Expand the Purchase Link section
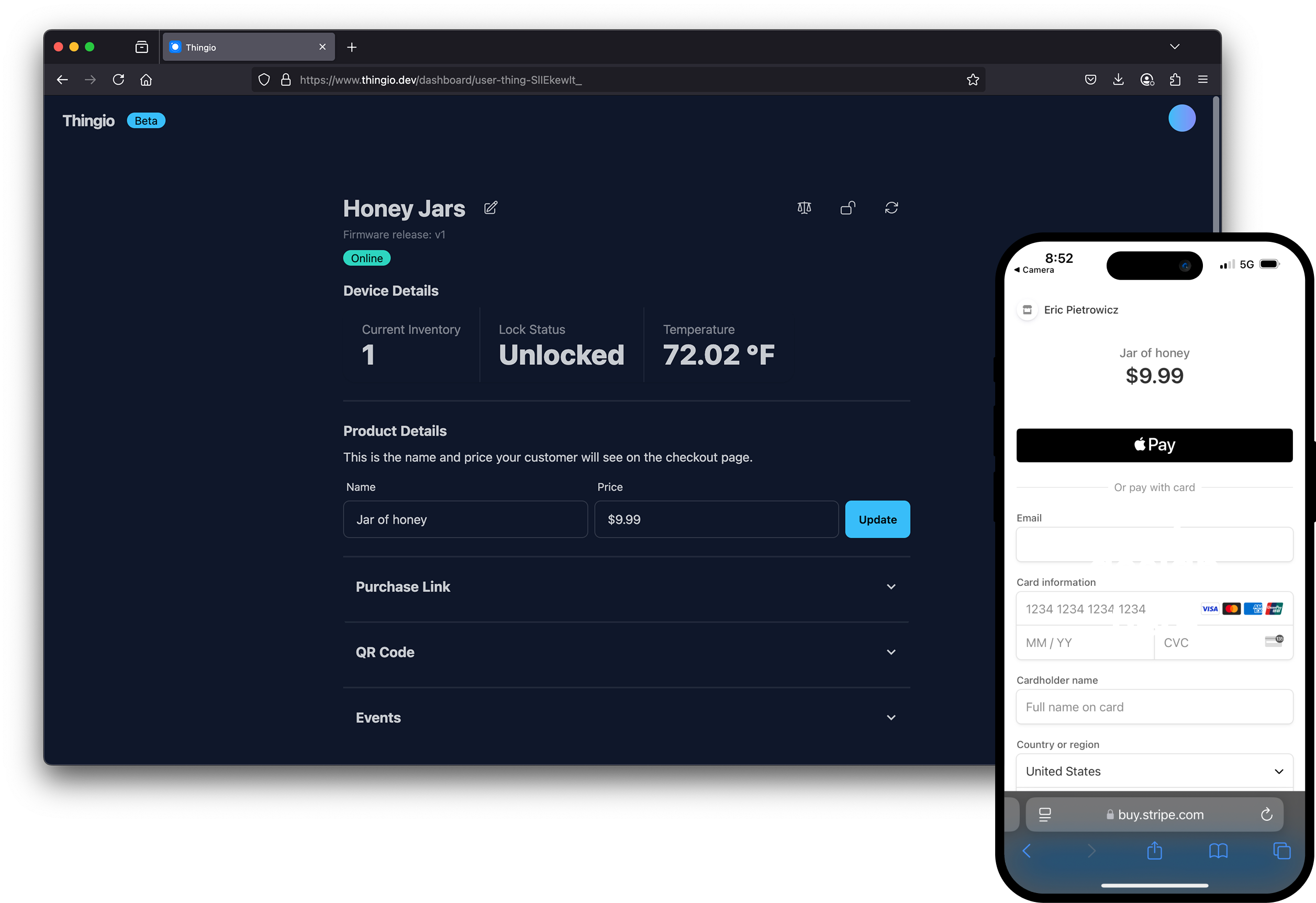Image resolution: width=1316 pixels, height=903 pixels. tap(626, 586)
